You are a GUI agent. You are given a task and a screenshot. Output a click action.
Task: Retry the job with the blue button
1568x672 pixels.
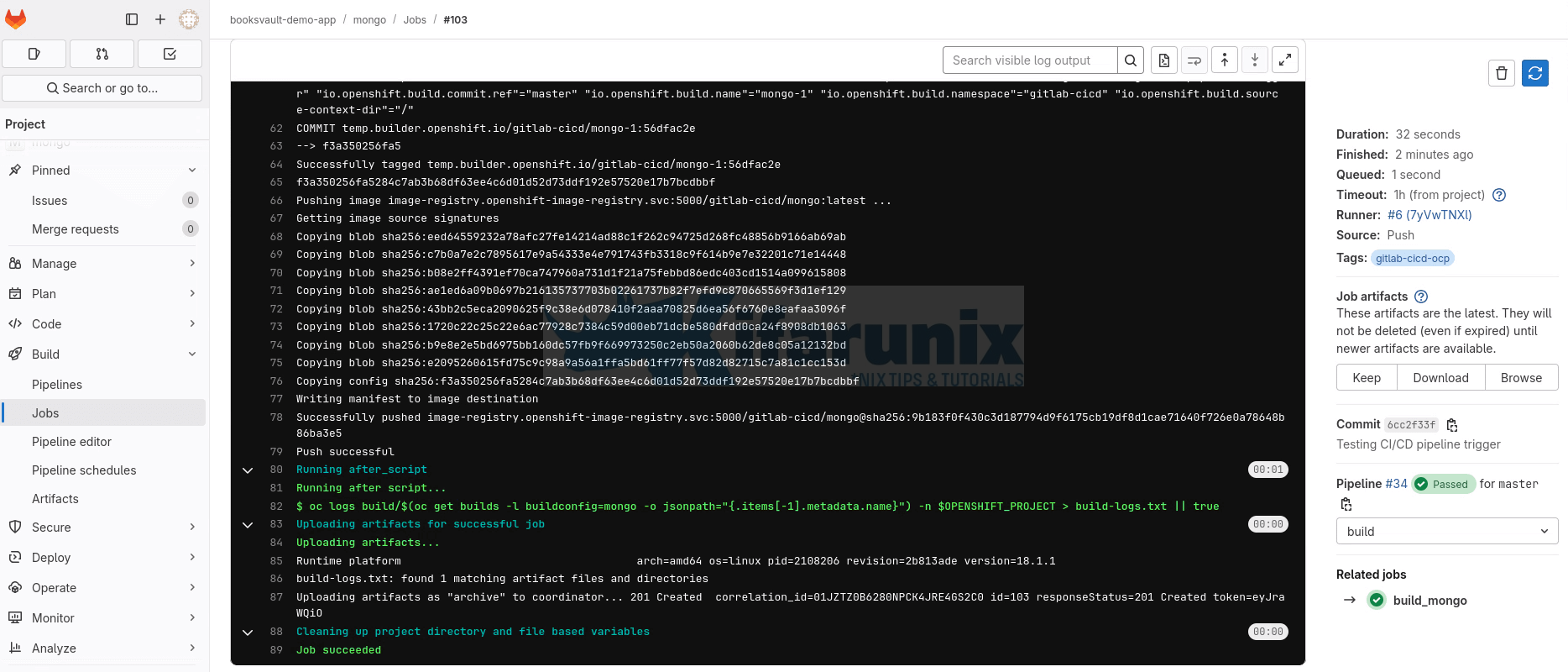click(1534, 73)
